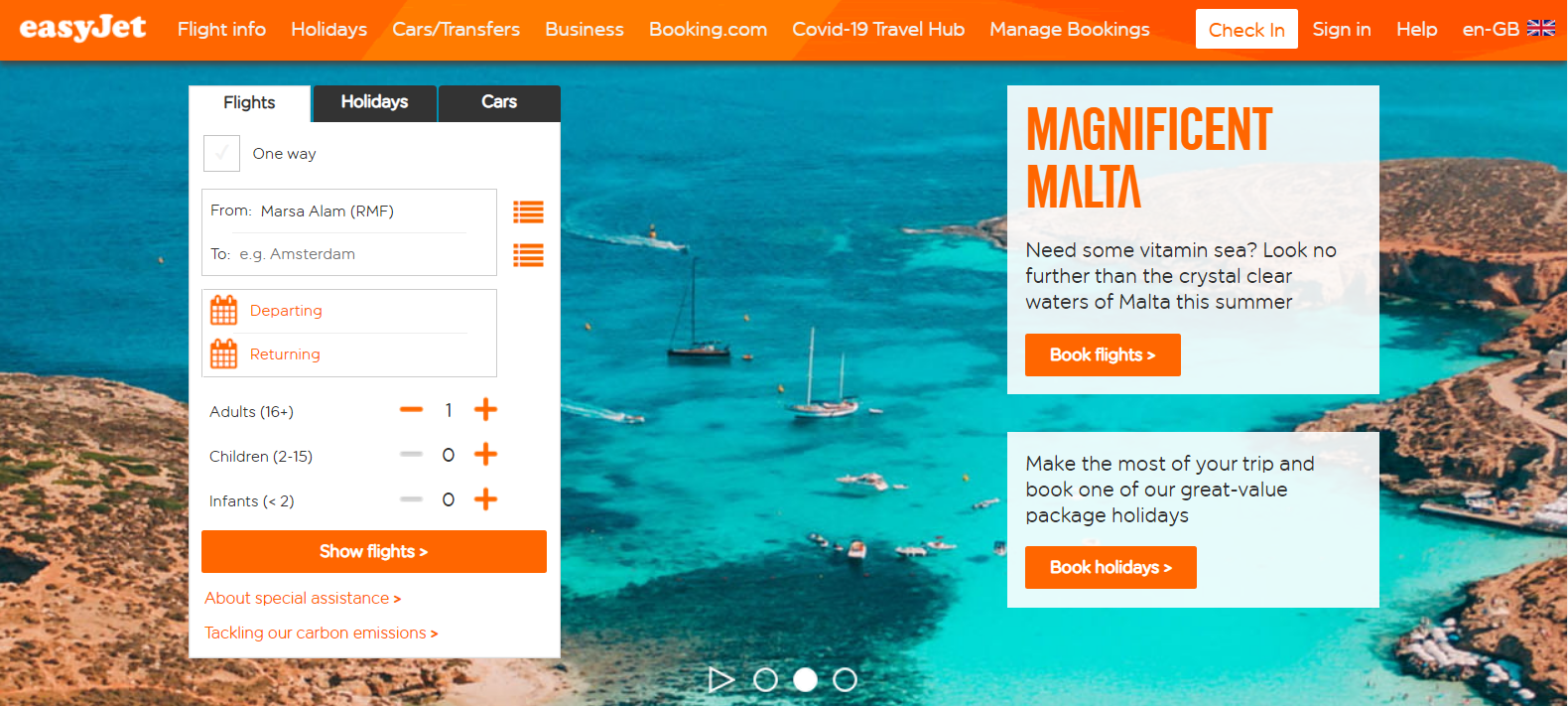Toggle the One way checkbox
1568x706 pixels.
pos(221,153)
